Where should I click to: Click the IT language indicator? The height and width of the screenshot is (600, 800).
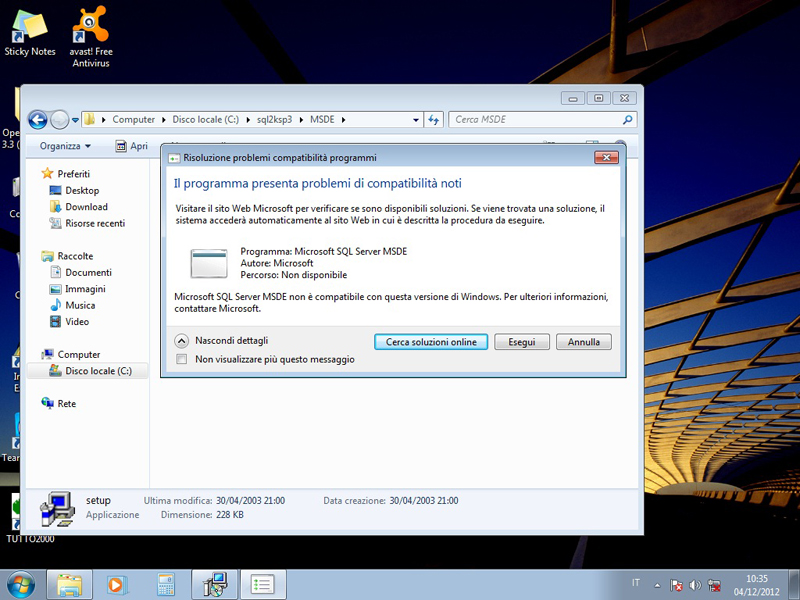click(636, 583)
